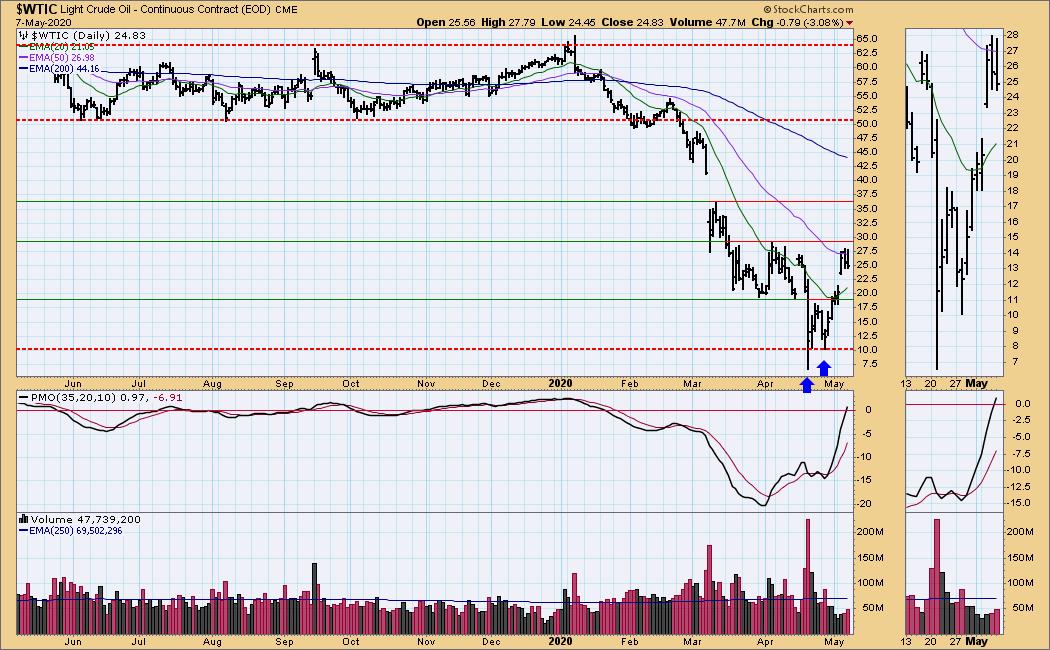Click the 21 label on zoomed price axis
The height and width of the screenshot is (650, 1050).
(x=1012, y=143)
